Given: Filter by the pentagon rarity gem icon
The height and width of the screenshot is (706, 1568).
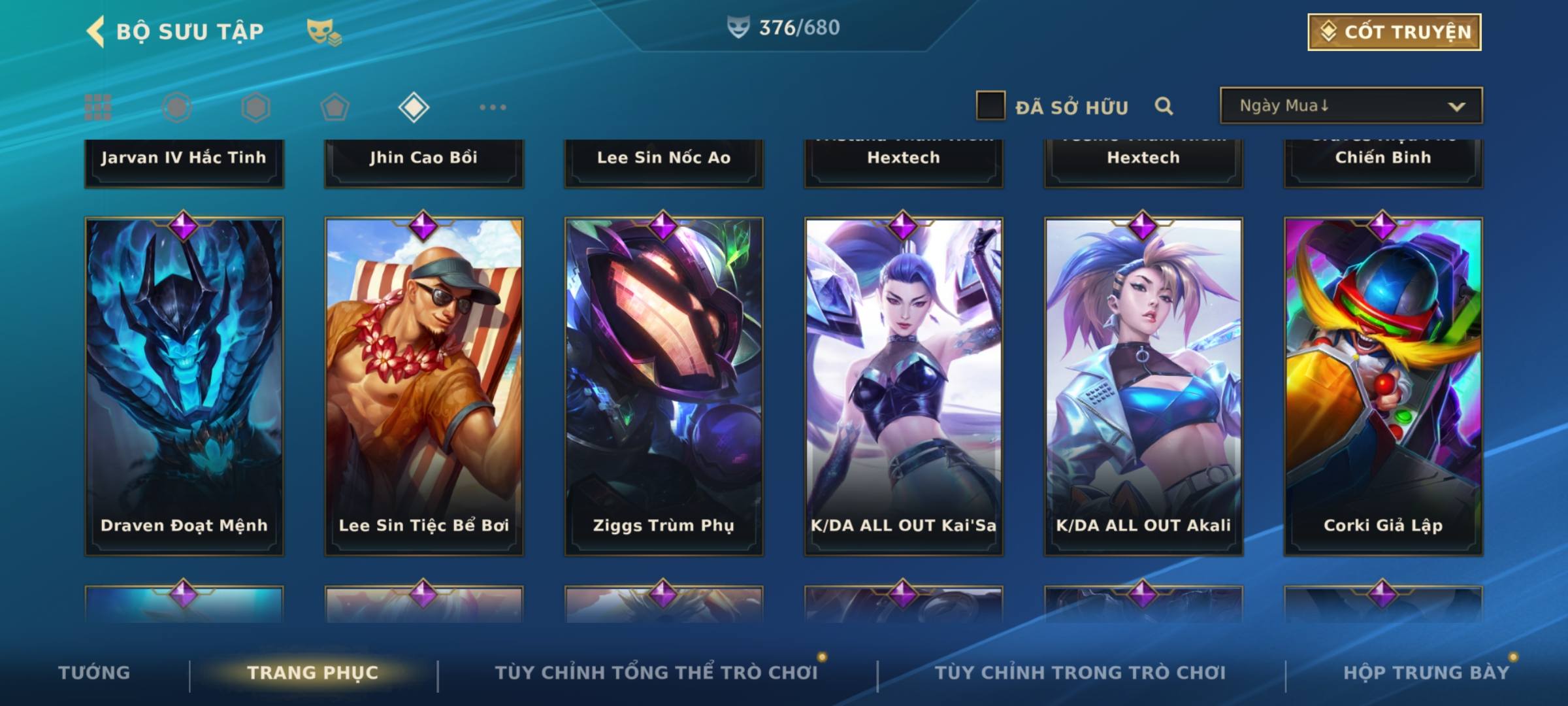Looking at the screenshot, I should coord(335,107).
